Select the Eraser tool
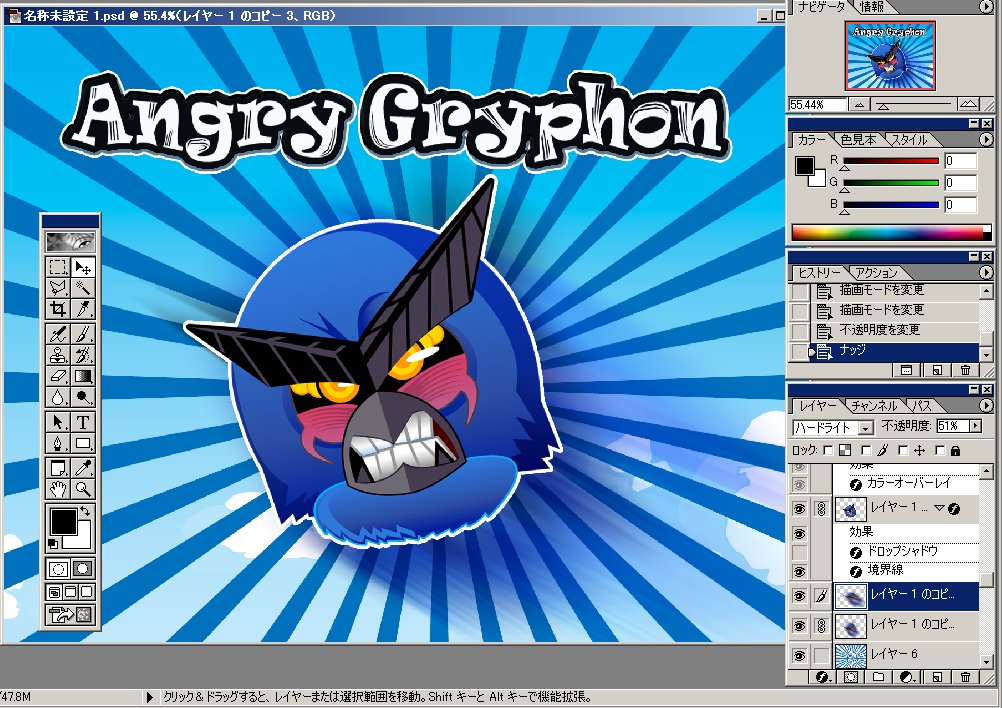Screen dimensions: 1002x708 (58, 376)
